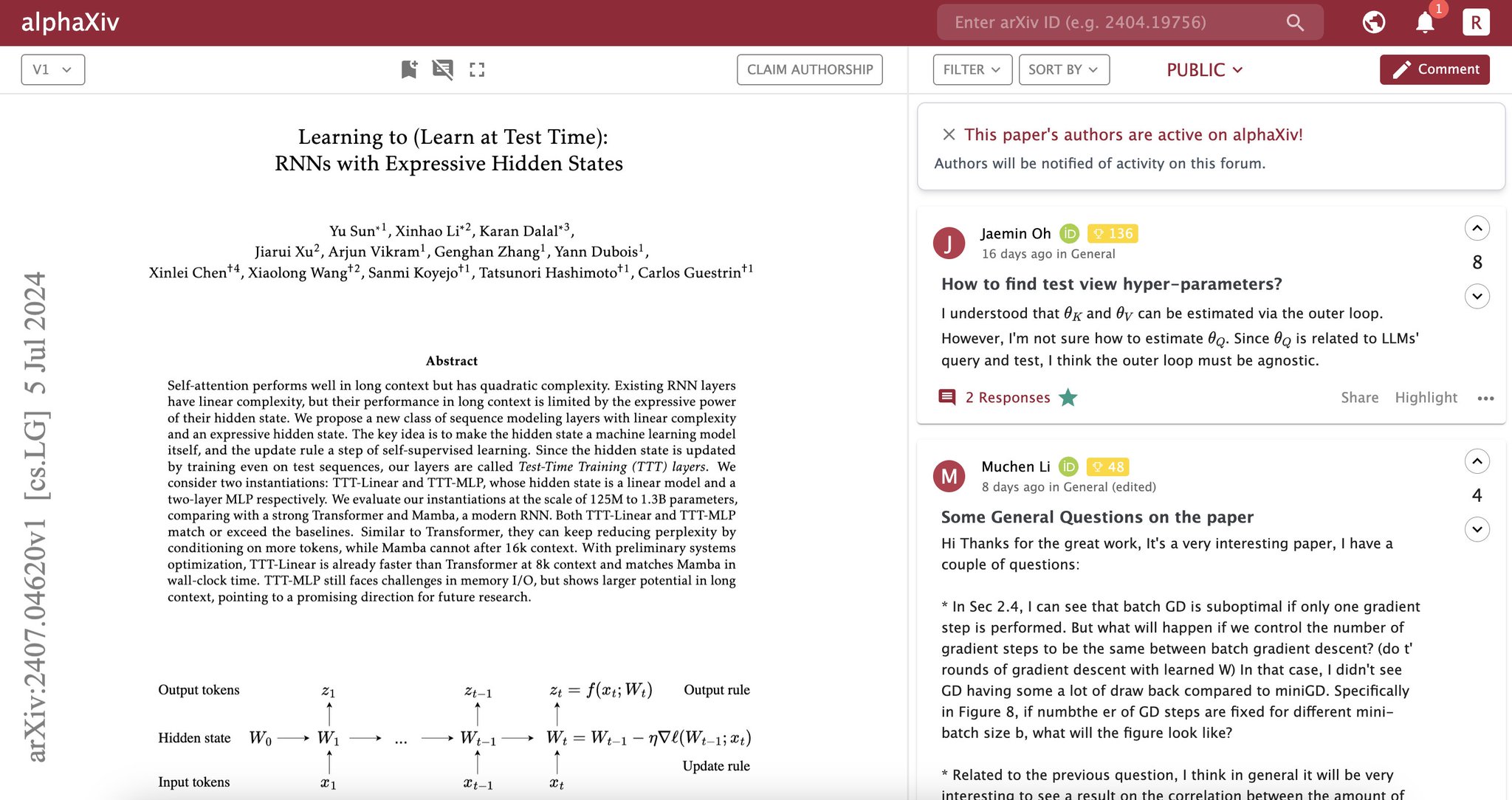Open the V1 version dropdown

pyautogui.click(x=52, y=69)
